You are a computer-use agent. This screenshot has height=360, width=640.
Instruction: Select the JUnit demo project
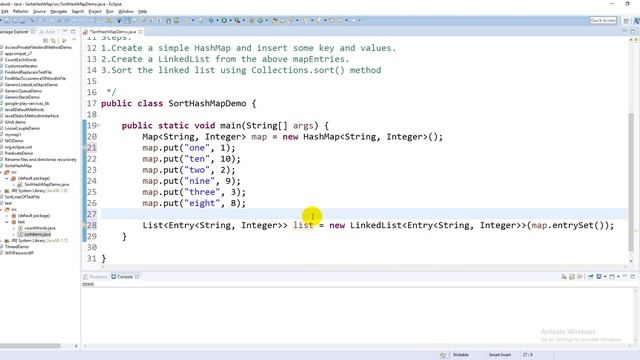(15, 122)
